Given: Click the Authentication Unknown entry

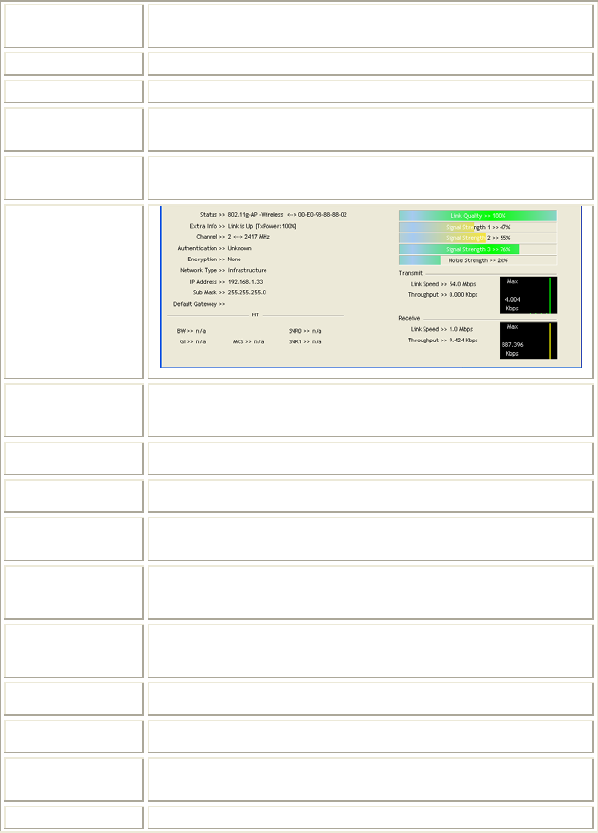Looking at the screenshot, I should pyautogui.click(x=215, y=248).
